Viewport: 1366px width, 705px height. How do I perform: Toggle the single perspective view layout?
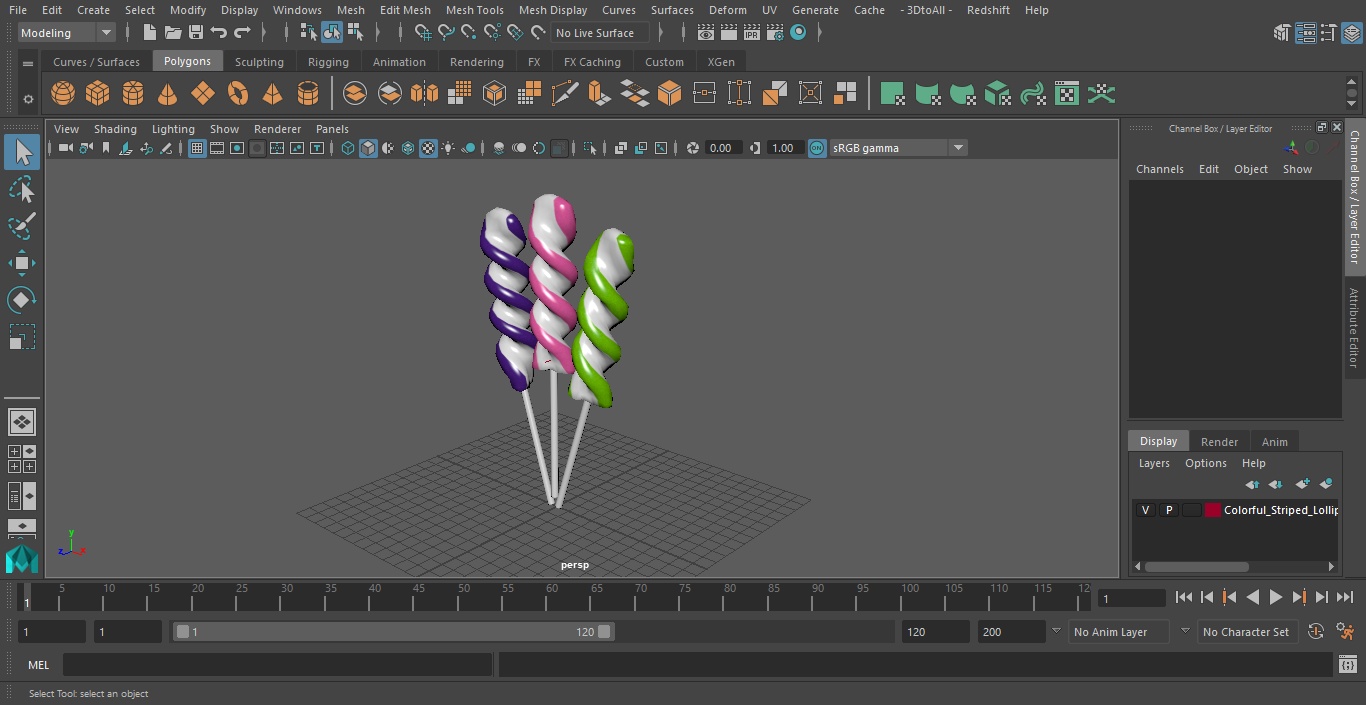21,422
